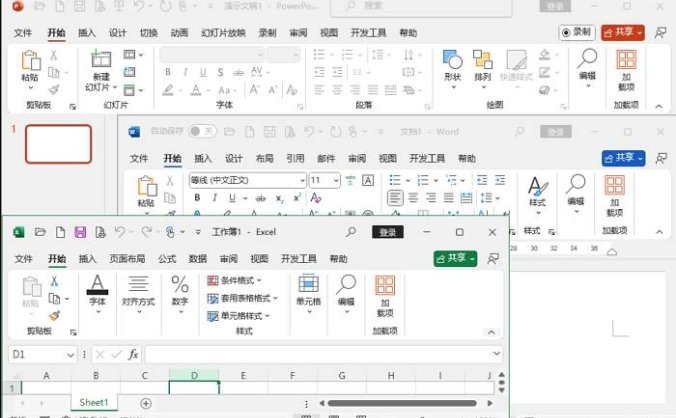Add a new sheet with plus icon

click(x=146, y=403)
